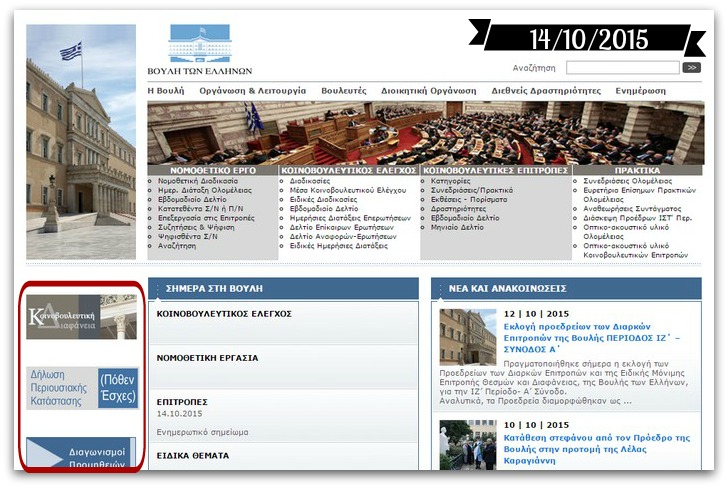Image resolution: width=728 pixels, height=488 pixels.
Task: Open the Ενημερωτικό σημείωμα committees link
Action: click(202, 432)
